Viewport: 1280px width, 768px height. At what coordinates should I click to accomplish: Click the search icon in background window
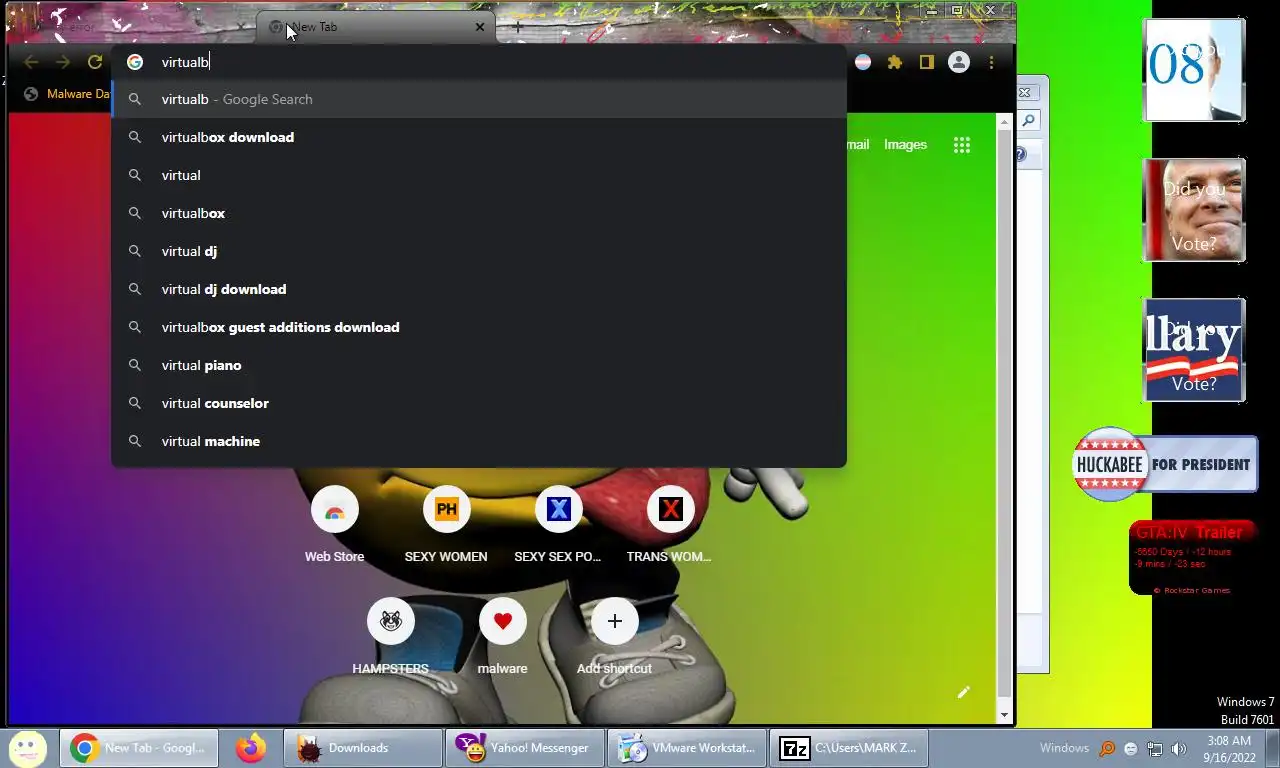pos(1028,121)
